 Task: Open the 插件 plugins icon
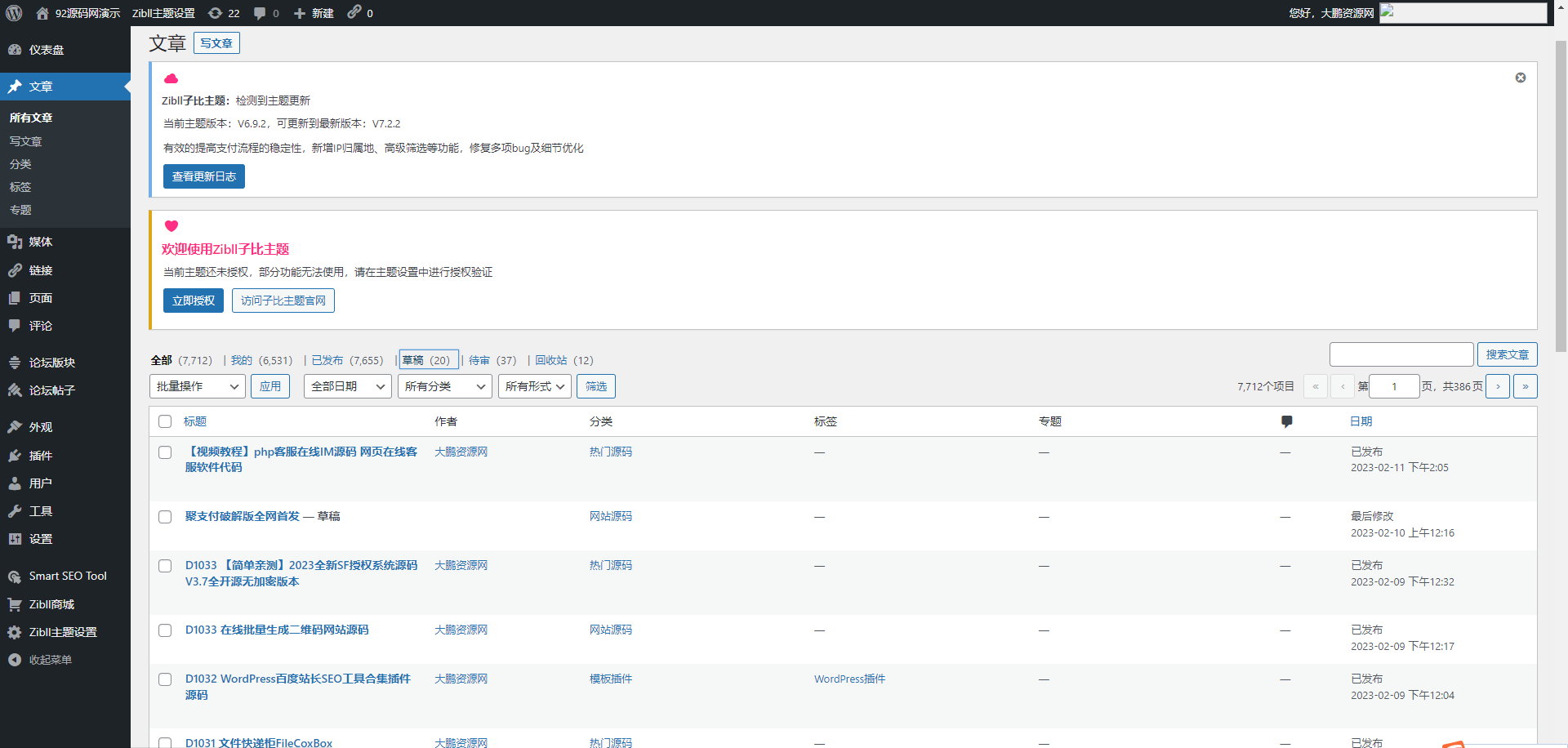click(x=15, y=456)
